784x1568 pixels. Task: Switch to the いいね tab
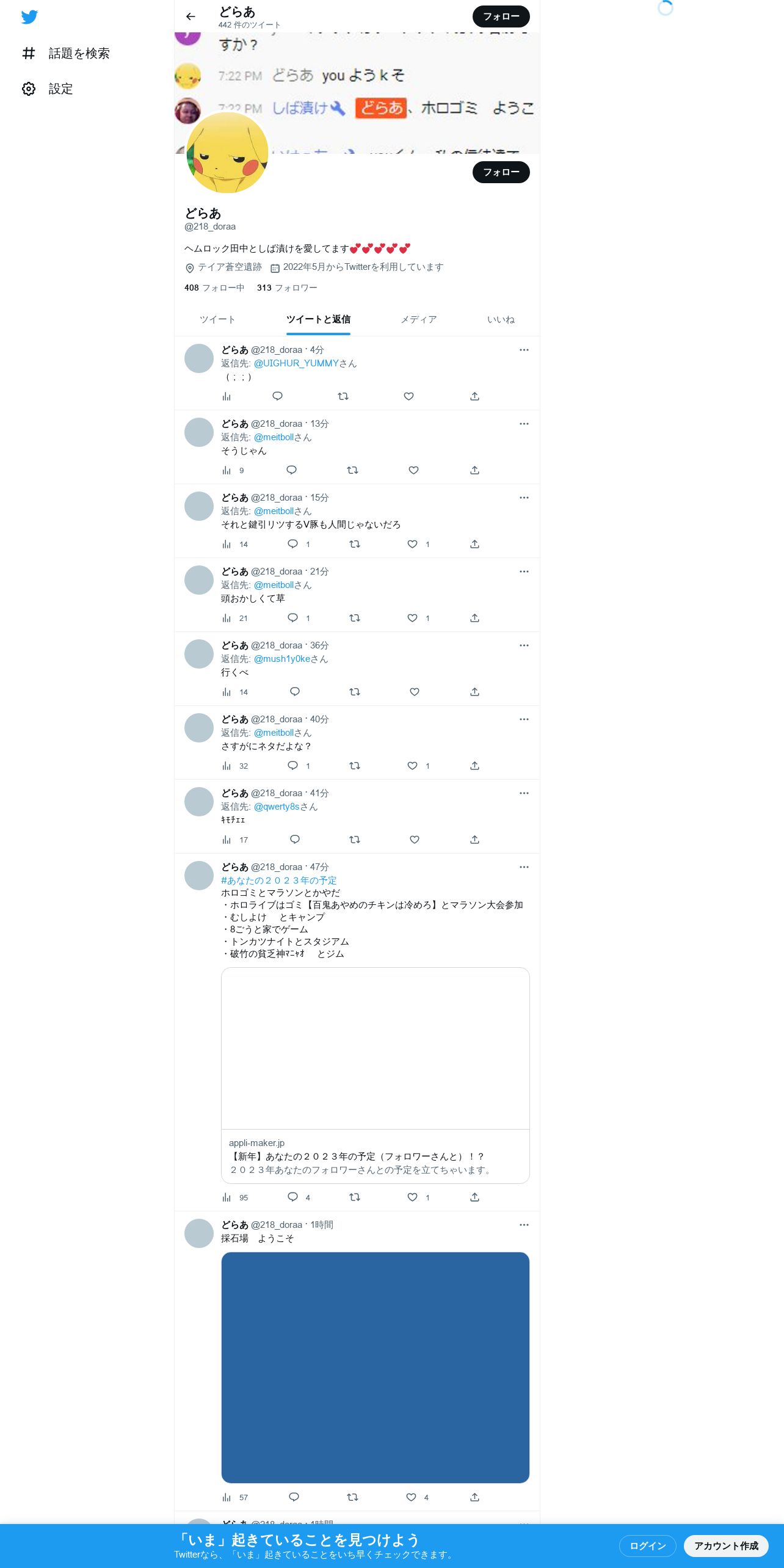[501, 319]
